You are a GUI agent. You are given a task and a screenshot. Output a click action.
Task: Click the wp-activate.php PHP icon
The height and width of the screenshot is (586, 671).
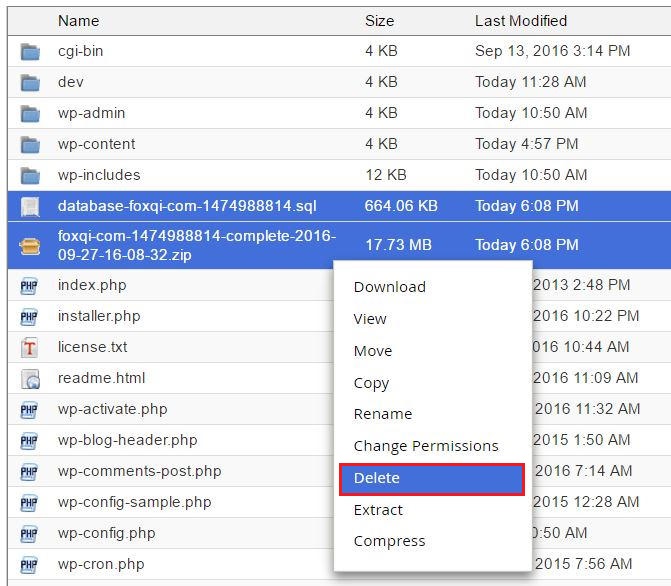[x=29, y=410]
